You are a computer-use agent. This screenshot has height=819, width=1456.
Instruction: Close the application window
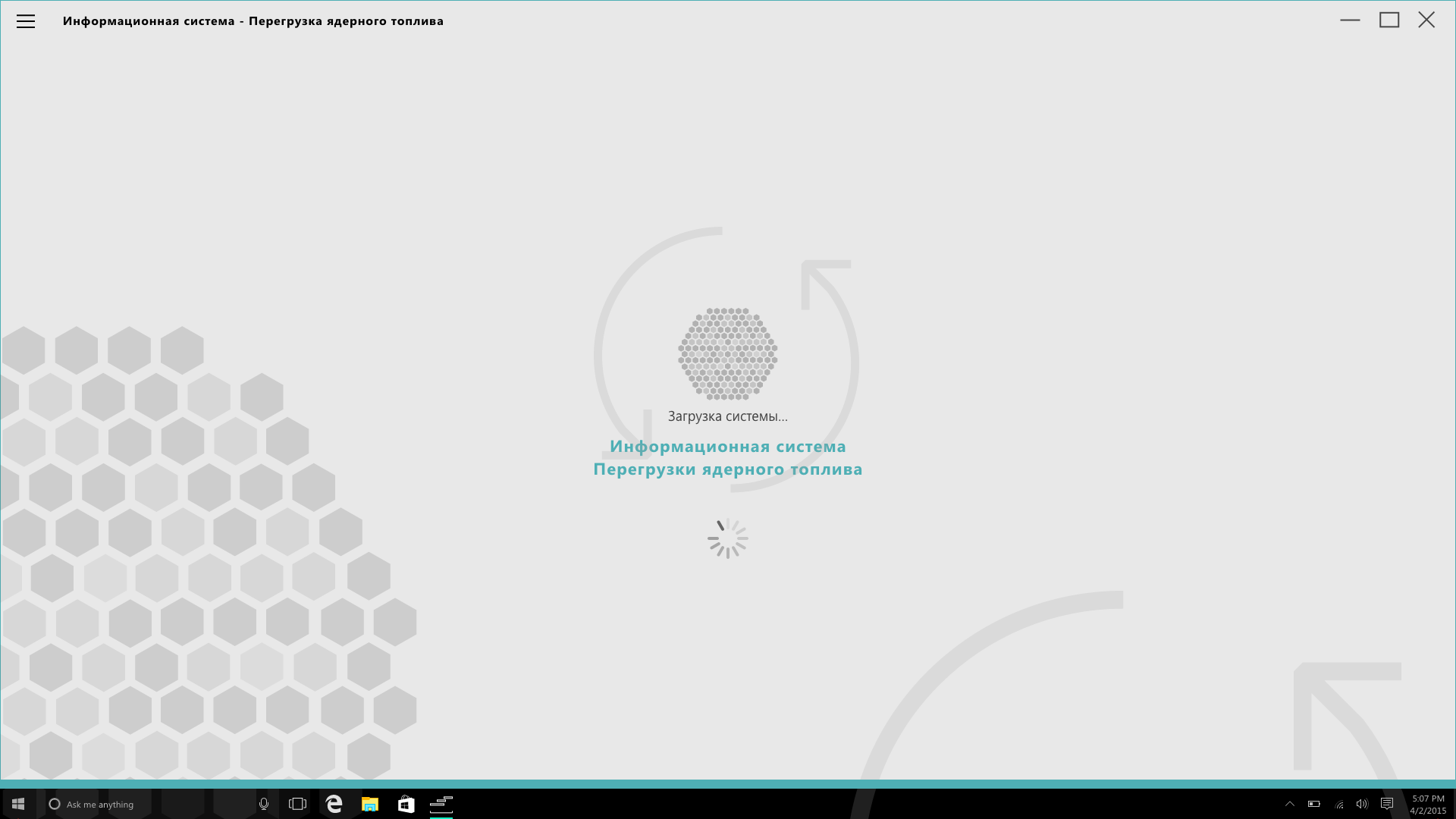click(1426, 20)
